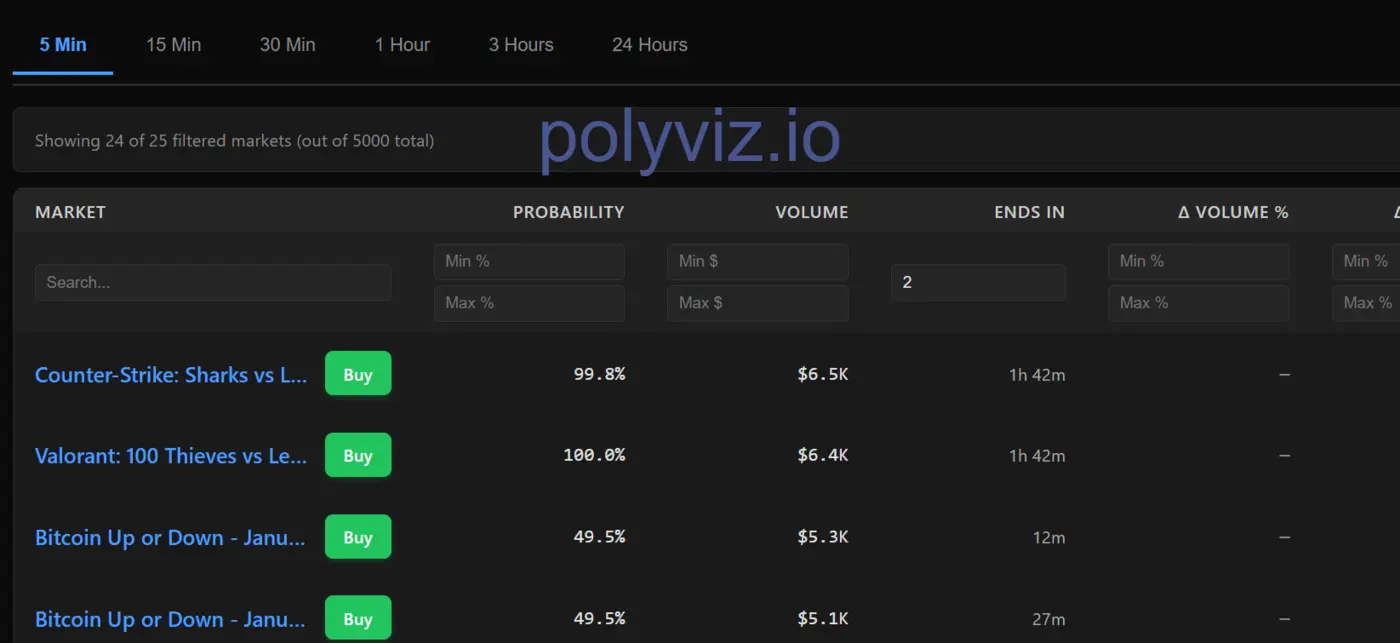This screenshot has width=1400, height=643.
Task: Open the Valorant 100 Thieves market
Action: [x=170, y=456]
